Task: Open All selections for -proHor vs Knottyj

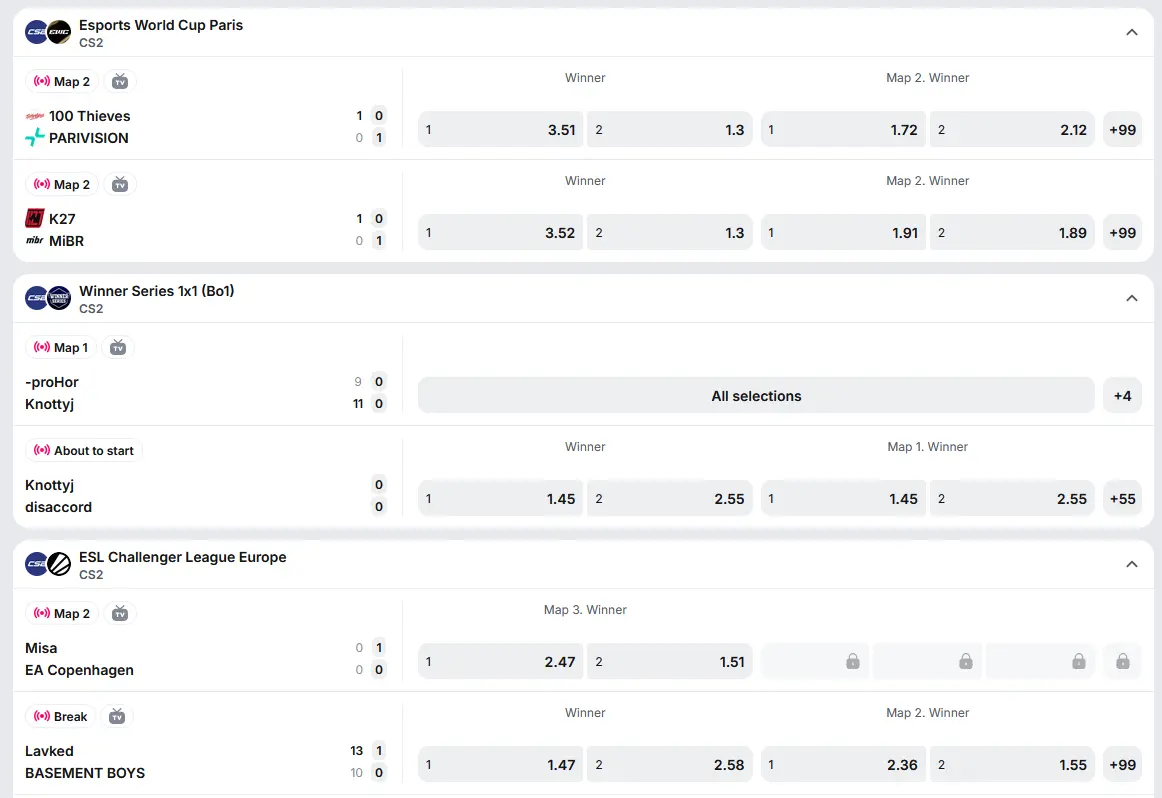Action: [x=756, y=396]
